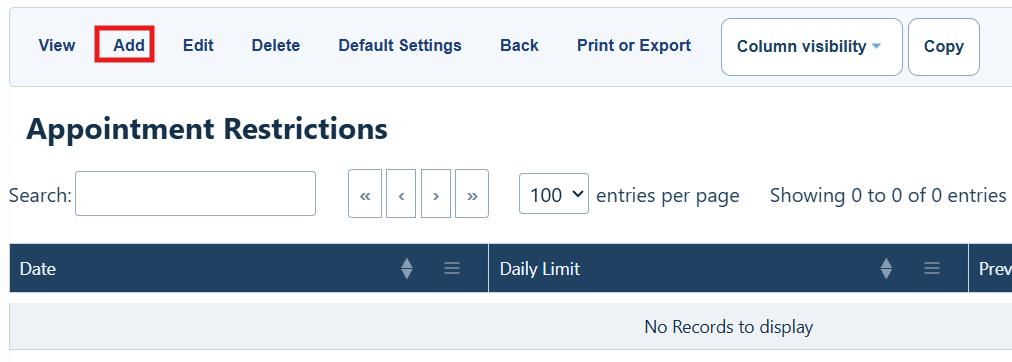Open Print or Export option
The height and width of the screenshot is (362, 1012).
634,45
